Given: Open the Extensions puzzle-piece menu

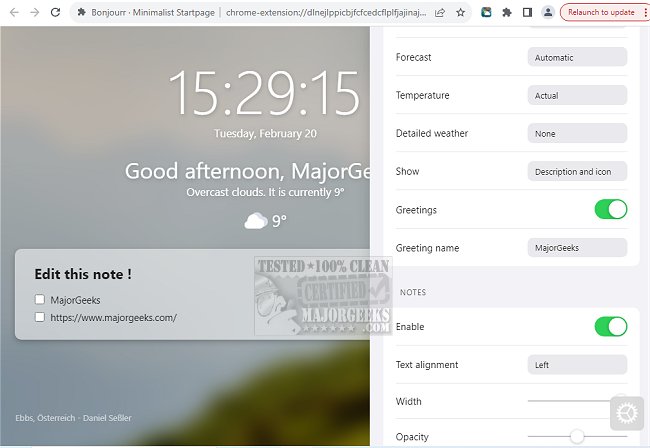Looking at the screenshot, I should click(507, 12).
